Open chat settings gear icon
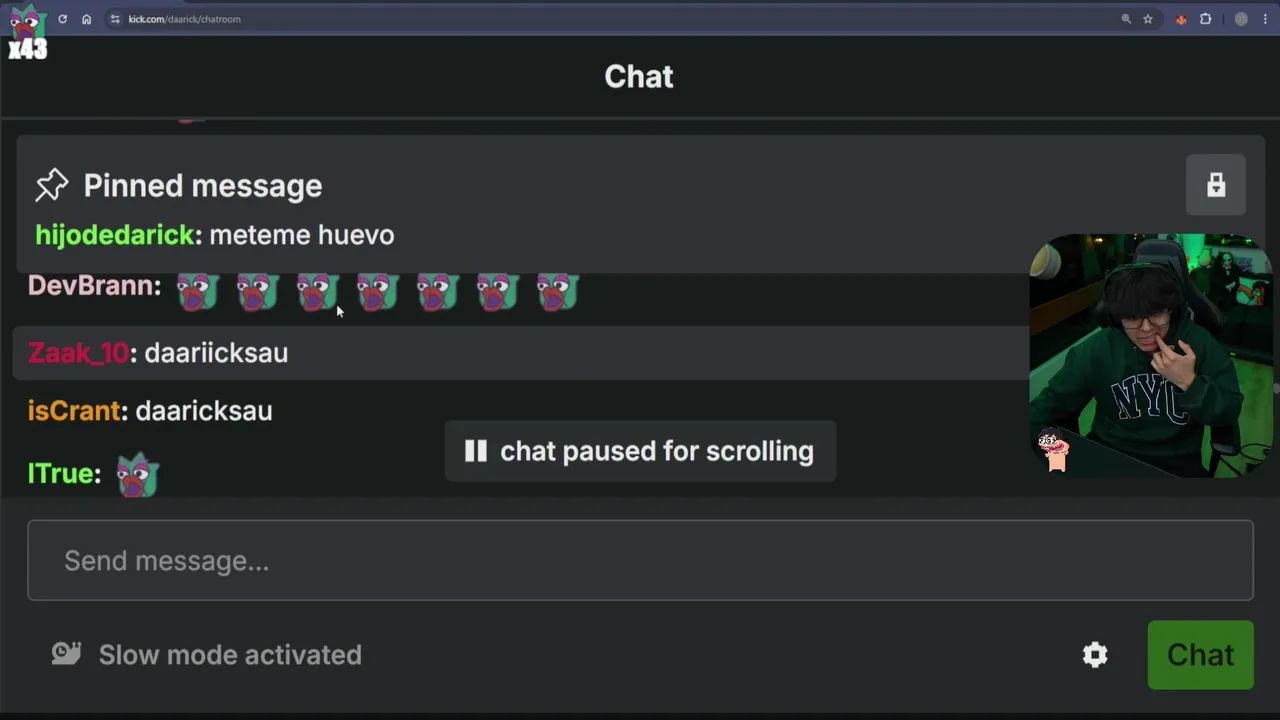The height and width of the screenshot is (720, 1280). click(x=1095, y=655)
